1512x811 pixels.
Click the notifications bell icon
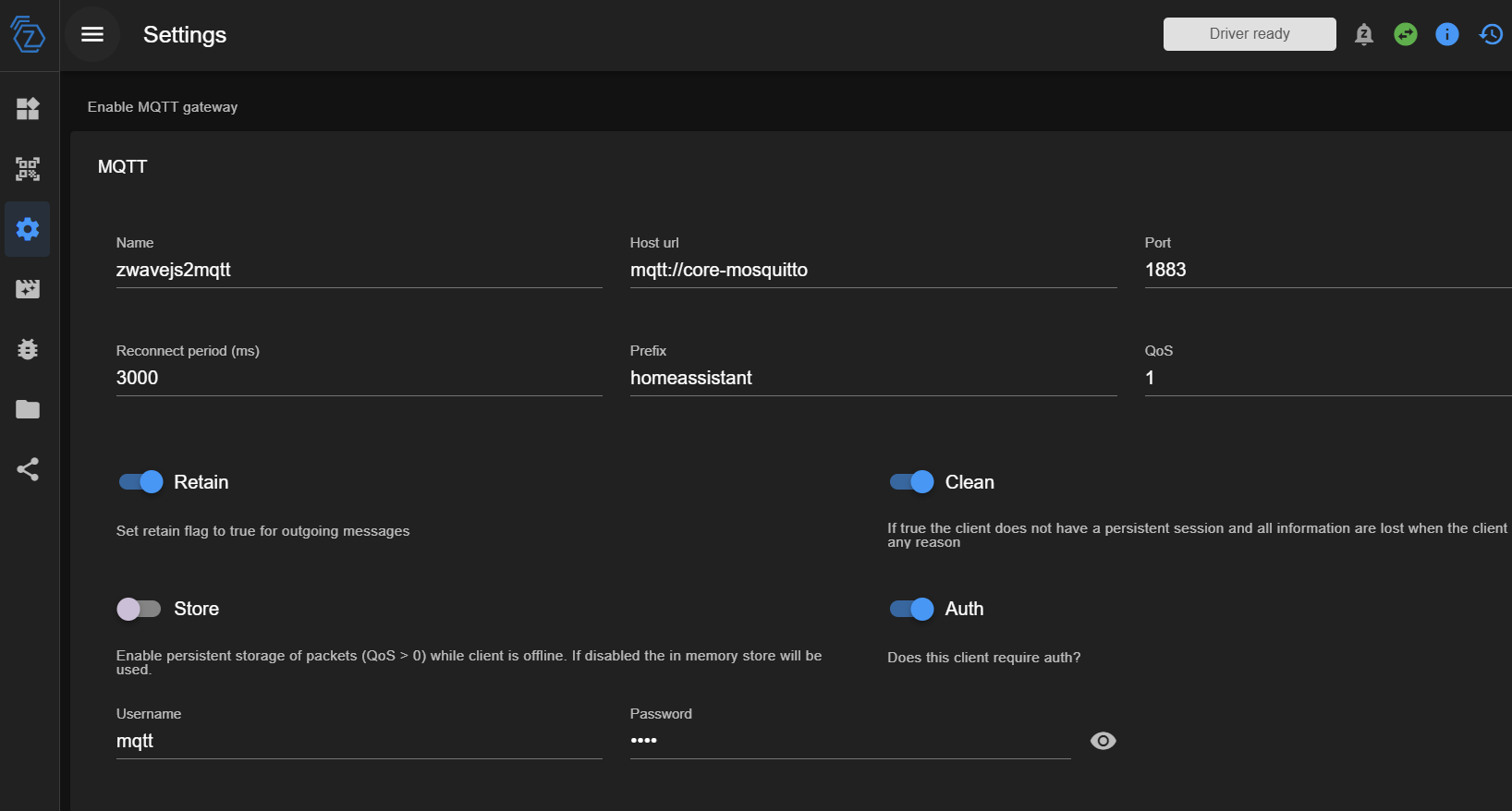[1363, 34]
